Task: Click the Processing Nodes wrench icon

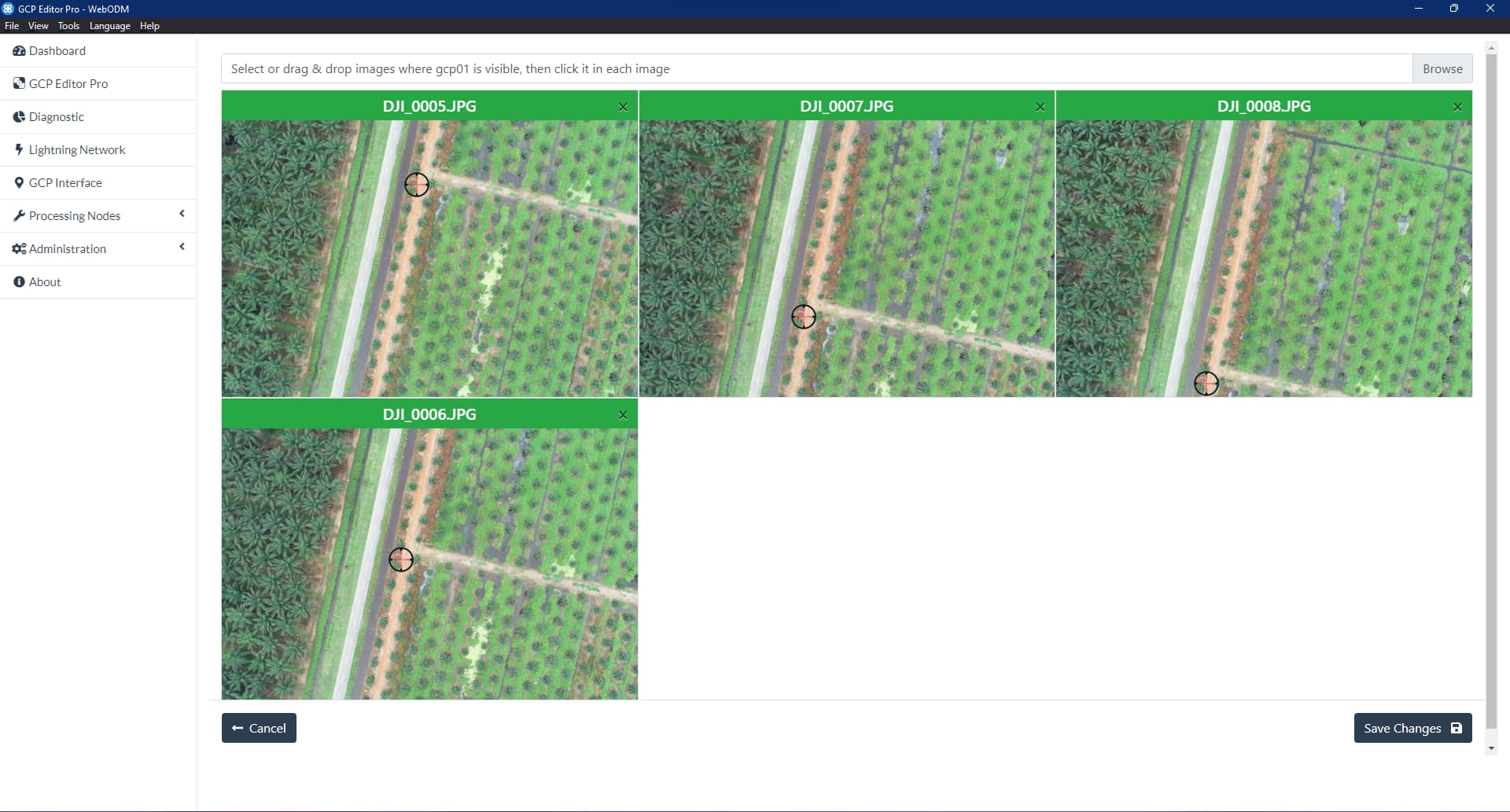Action: coord(18,215)
